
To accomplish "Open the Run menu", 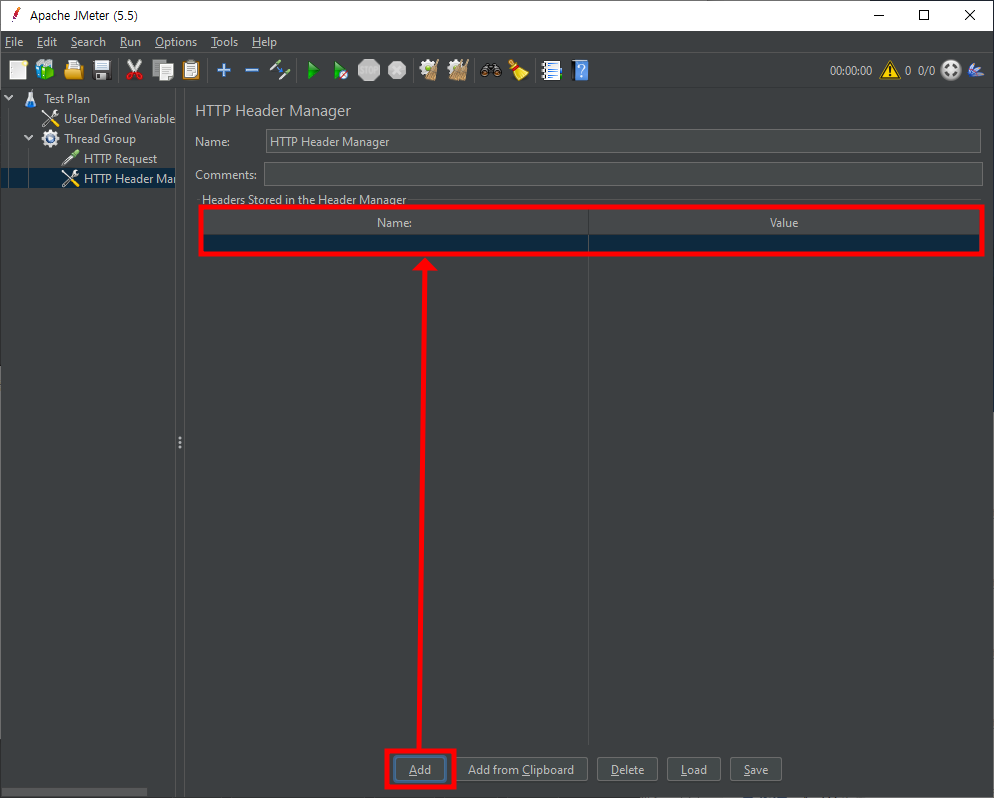I will tap(130, 42).
